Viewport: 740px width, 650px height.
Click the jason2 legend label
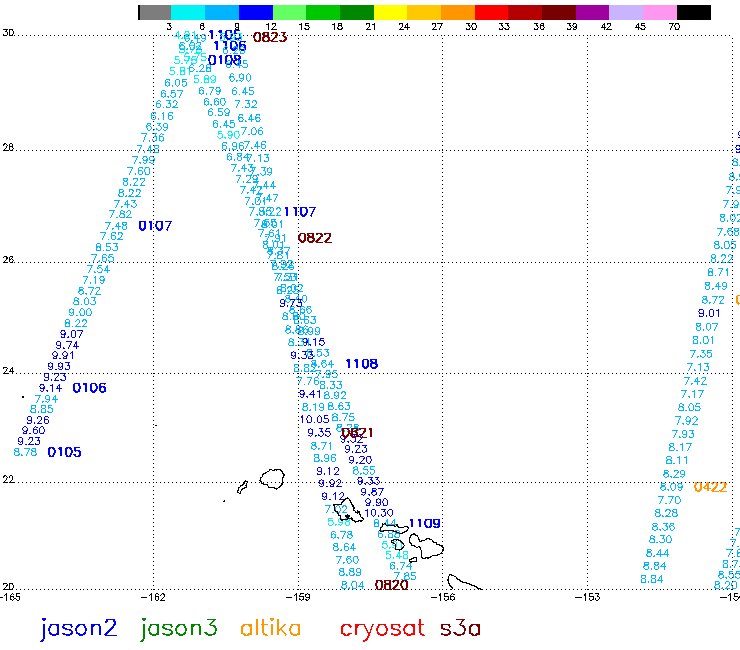pos(78,629)
